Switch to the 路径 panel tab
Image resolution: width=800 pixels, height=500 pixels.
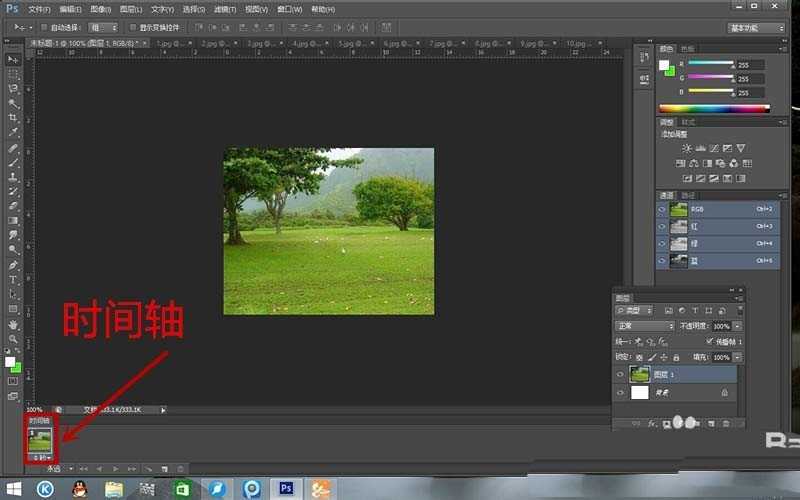pos(688,195)
